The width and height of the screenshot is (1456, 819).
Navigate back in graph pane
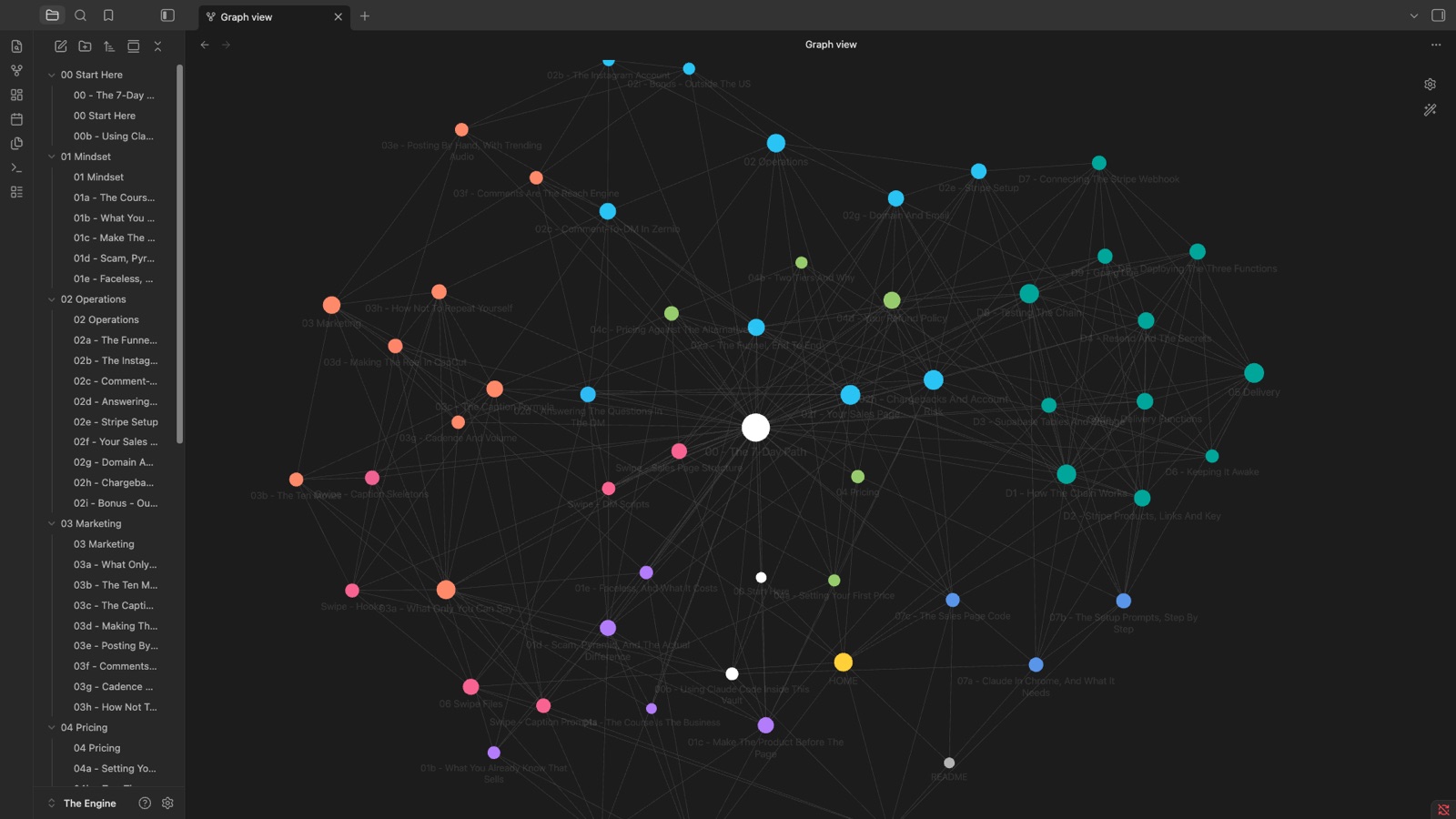pos(205,45)
